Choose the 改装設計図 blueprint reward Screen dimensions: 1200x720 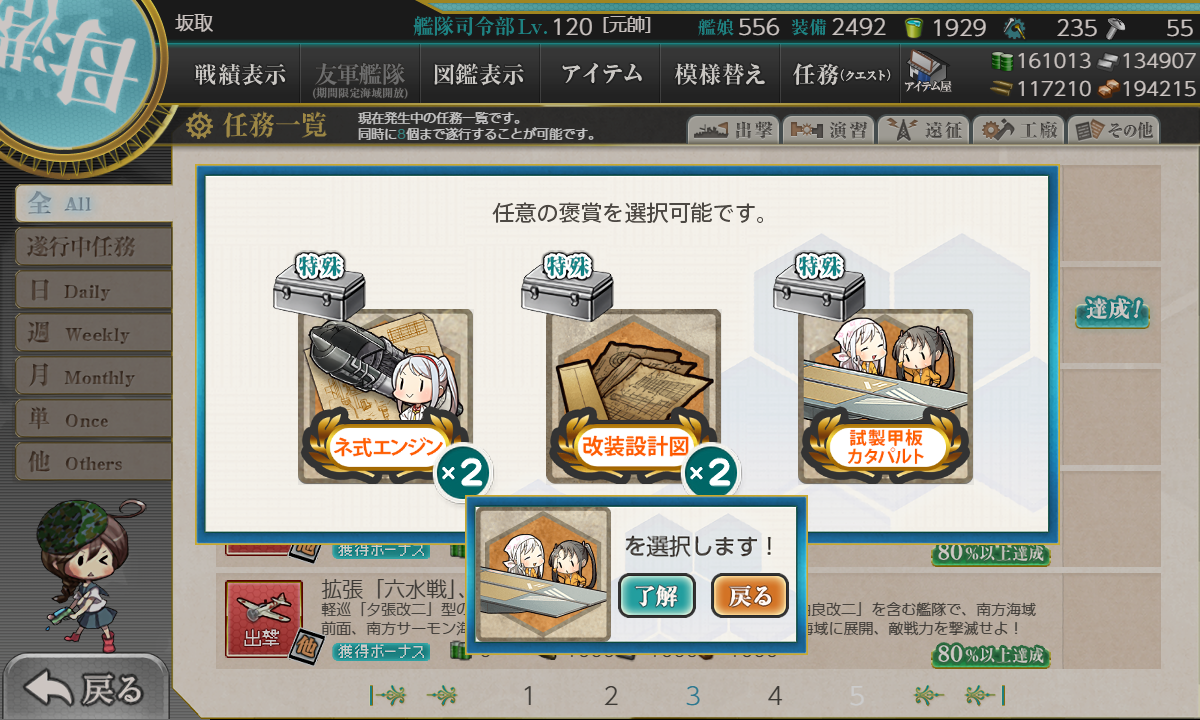tap(633, 396)
